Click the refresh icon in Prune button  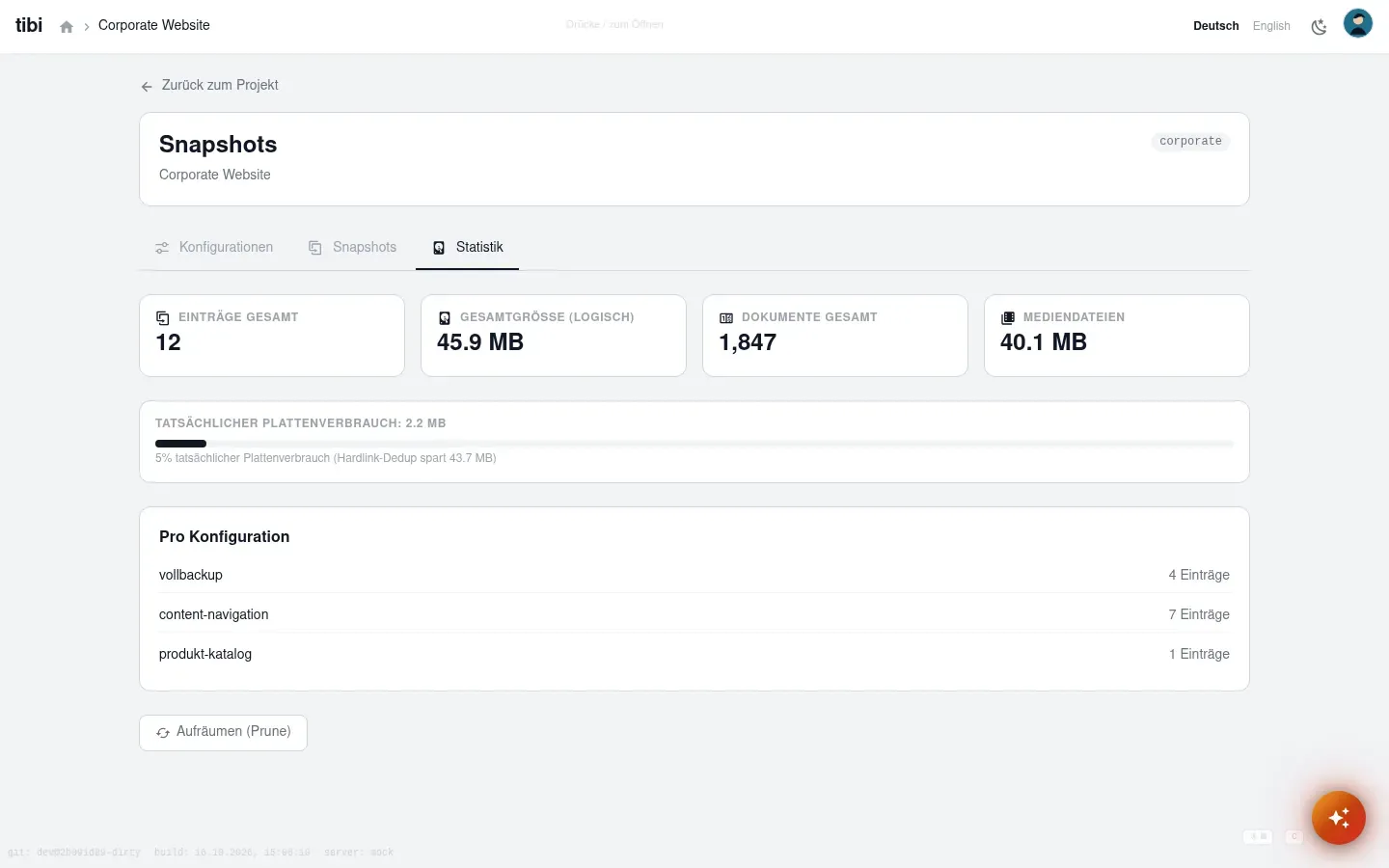(x=163, y=733)
